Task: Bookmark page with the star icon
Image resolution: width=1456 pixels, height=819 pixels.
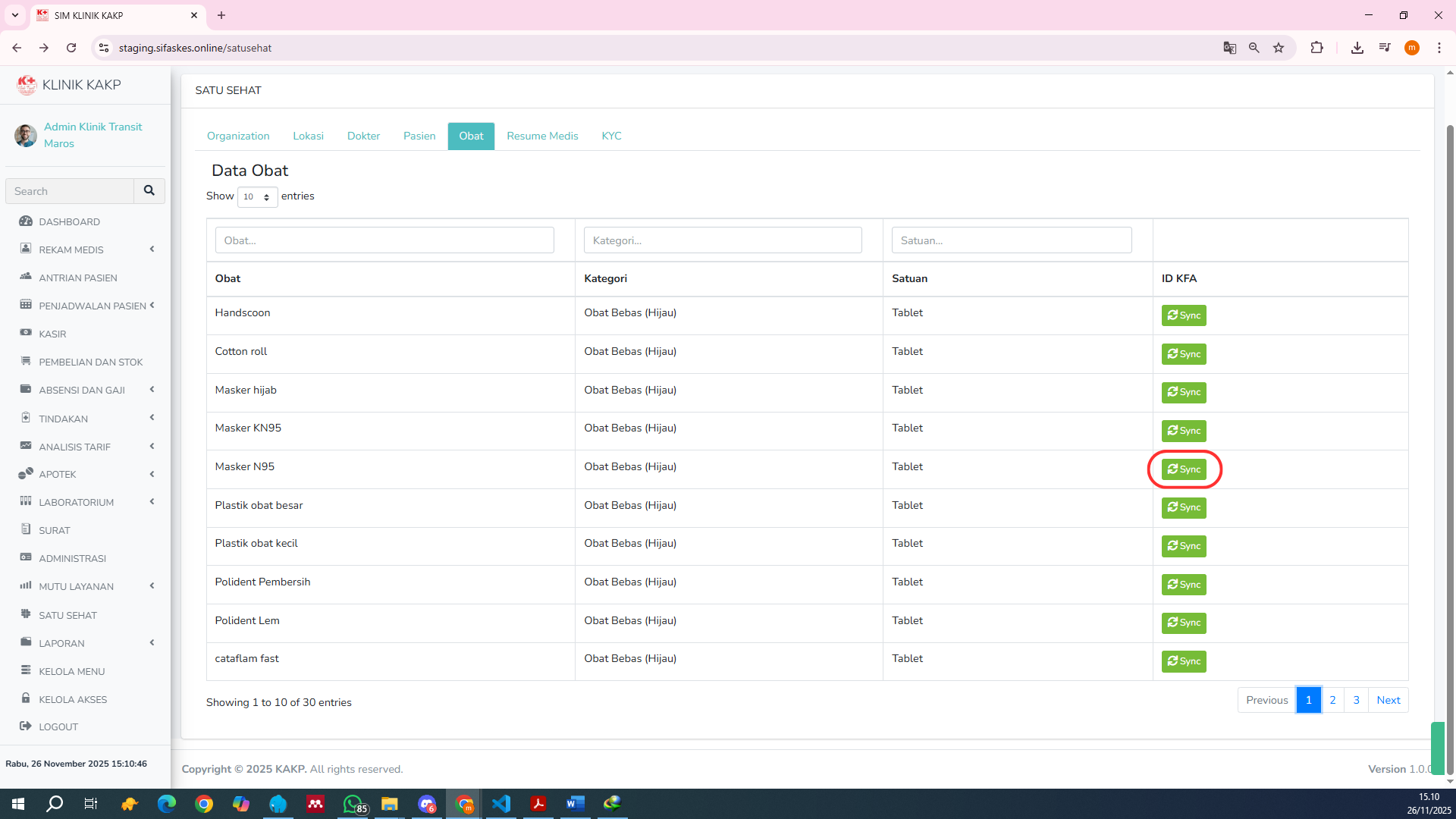Action: [1279, 48]
